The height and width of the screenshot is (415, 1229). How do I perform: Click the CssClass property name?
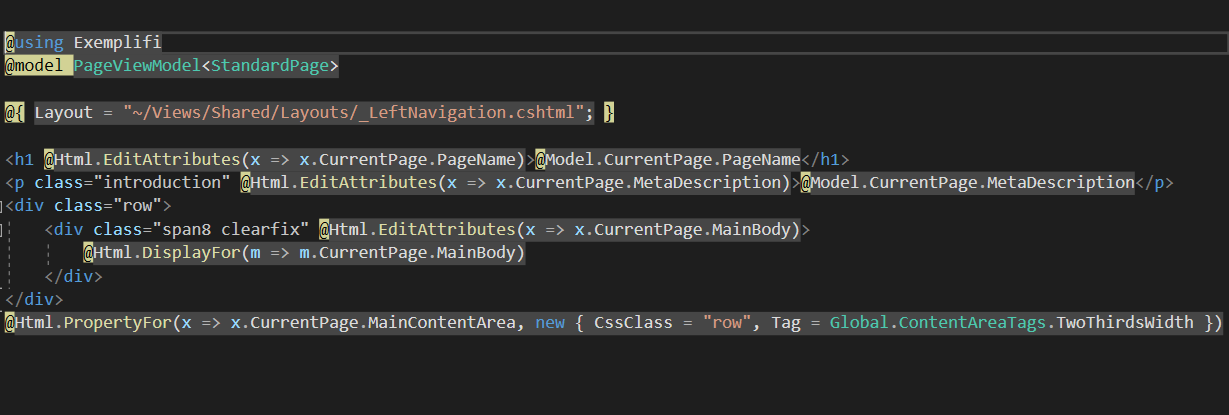point(628,322)
